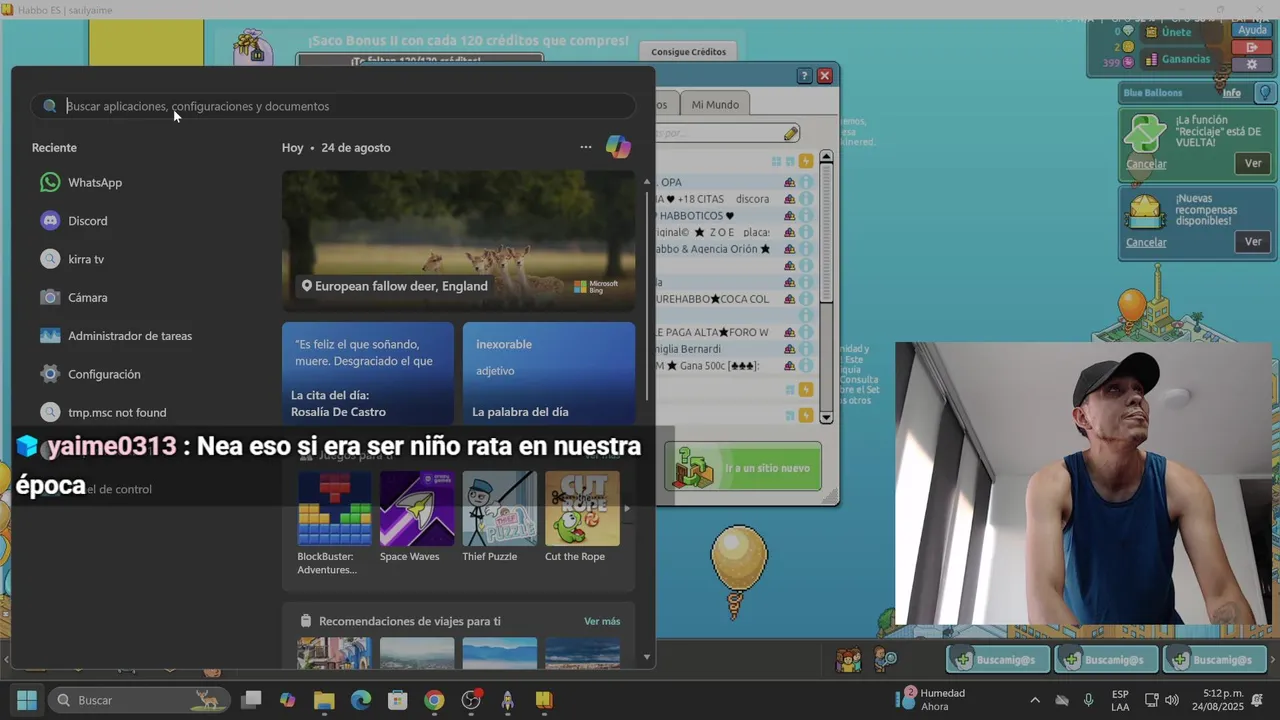The width and height of the screenshot is (1280, 720).
Task: Cancel the Reciclaje notification
Action: [1146, 164]
